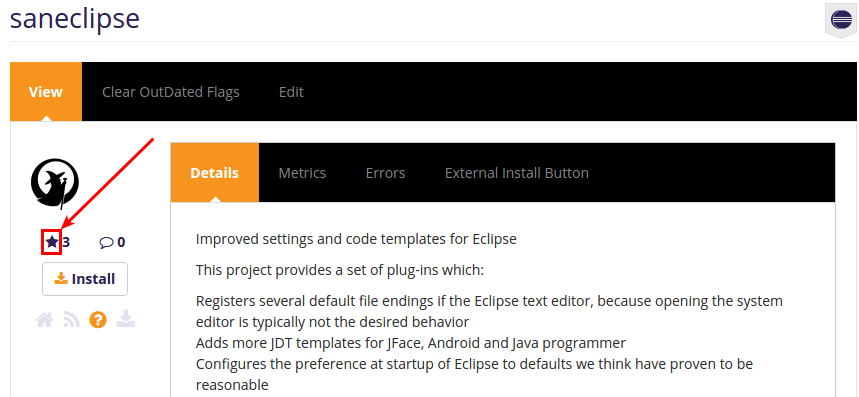Switch to the View tab
This screenshot has height=397, width=859.
coord(46,91)
